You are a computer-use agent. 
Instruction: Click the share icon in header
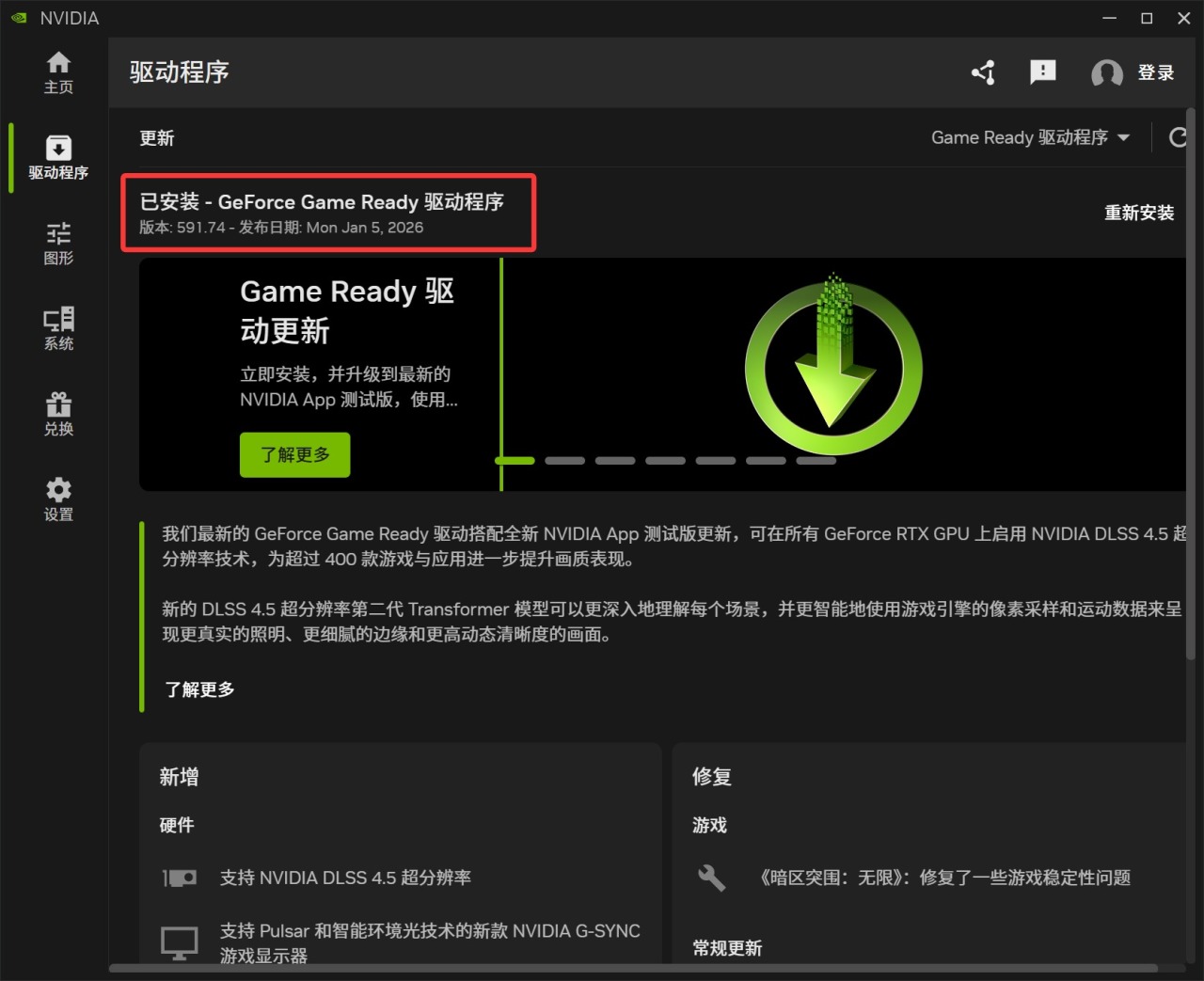pos(984,72)
